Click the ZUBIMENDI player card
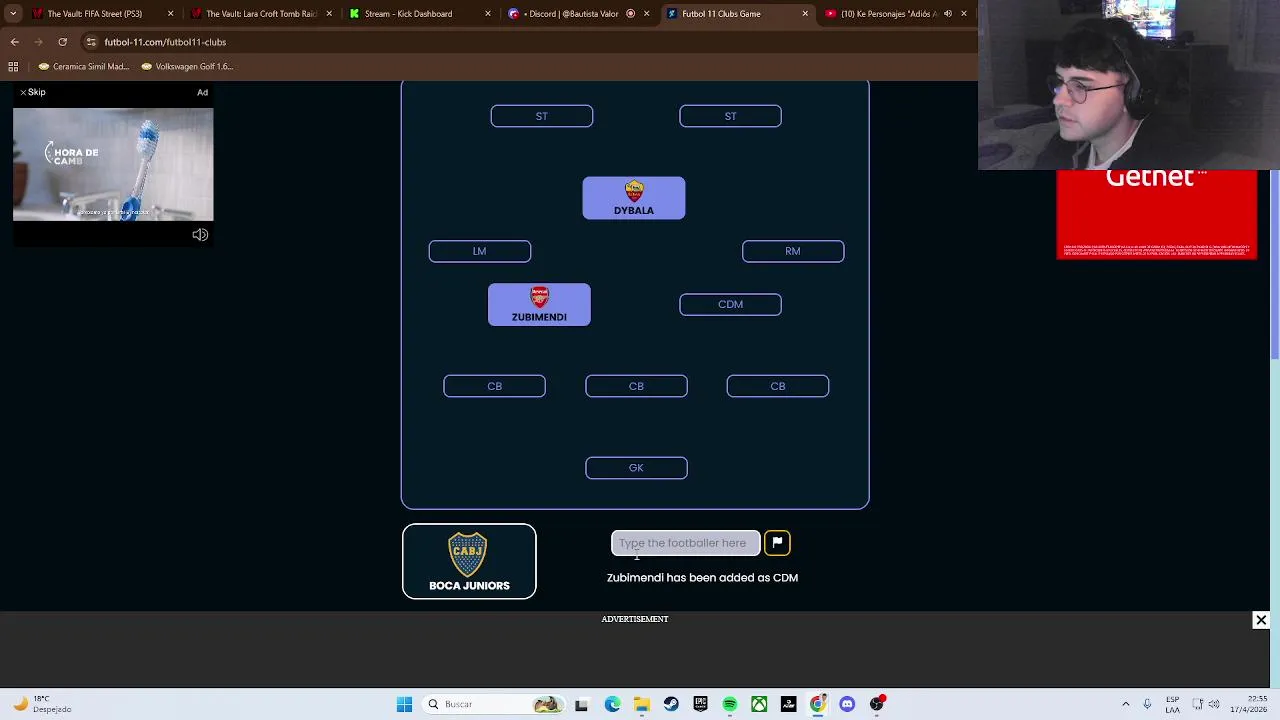The height and width of the screenshot is (720, 1280). click(x=539, y=305)
